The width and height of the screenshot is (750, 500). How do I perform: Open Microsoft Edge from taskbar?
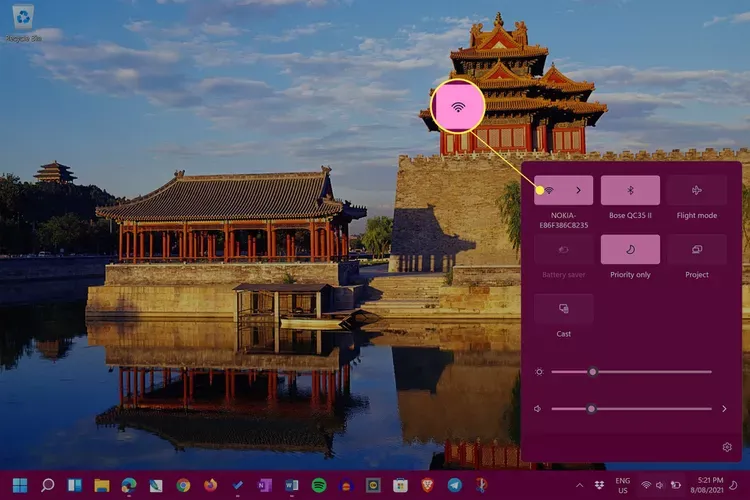click(129, 485)
